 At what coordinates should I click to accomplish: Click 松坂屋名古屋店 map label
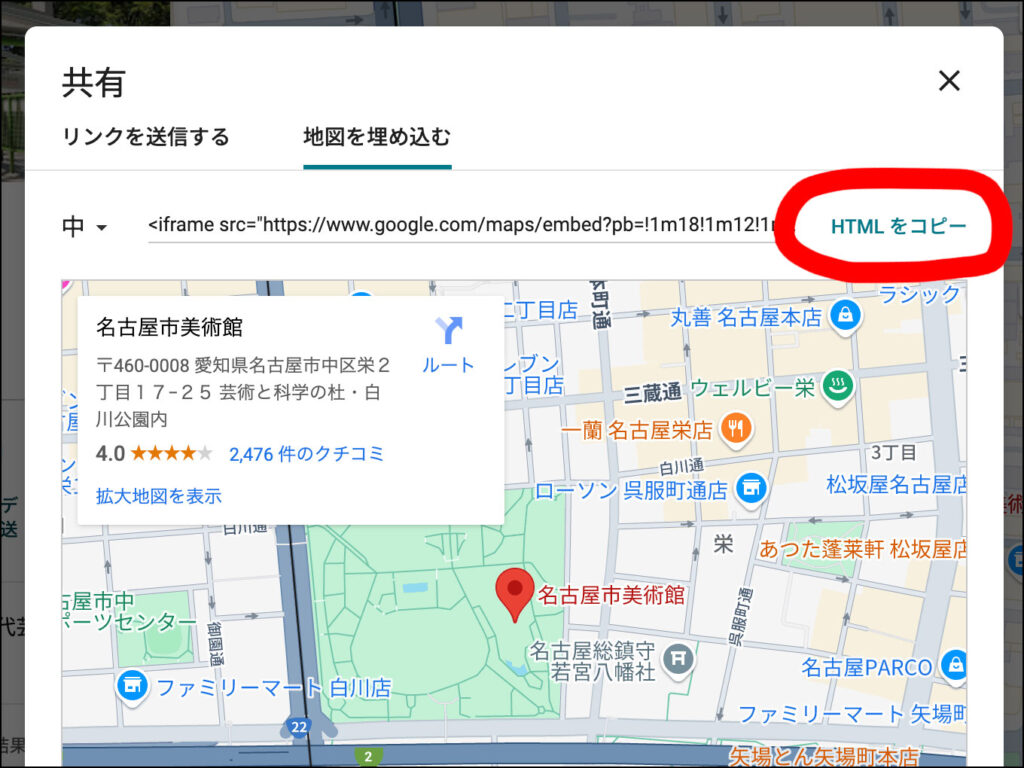(x=896, y=485)
